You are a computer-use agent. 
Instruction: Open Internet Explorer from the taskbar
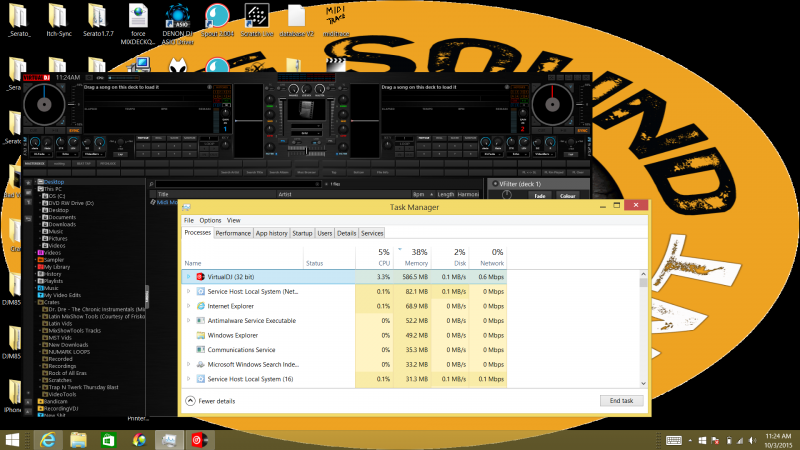(x=48, y=440)
